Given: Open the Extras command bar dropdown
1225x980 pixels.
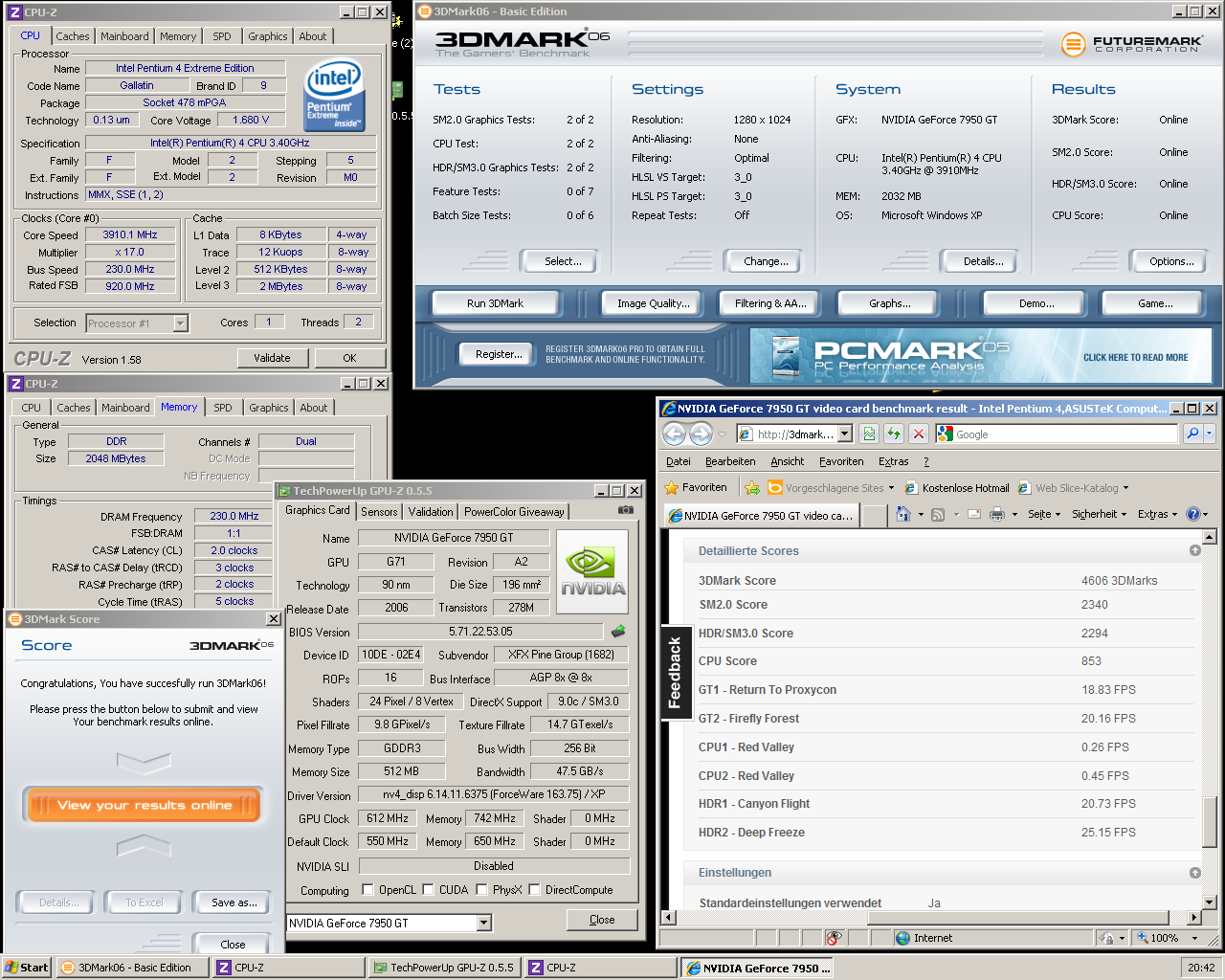Looking at the screenshot, I should pyautogui.click(x=1158, y=514).
